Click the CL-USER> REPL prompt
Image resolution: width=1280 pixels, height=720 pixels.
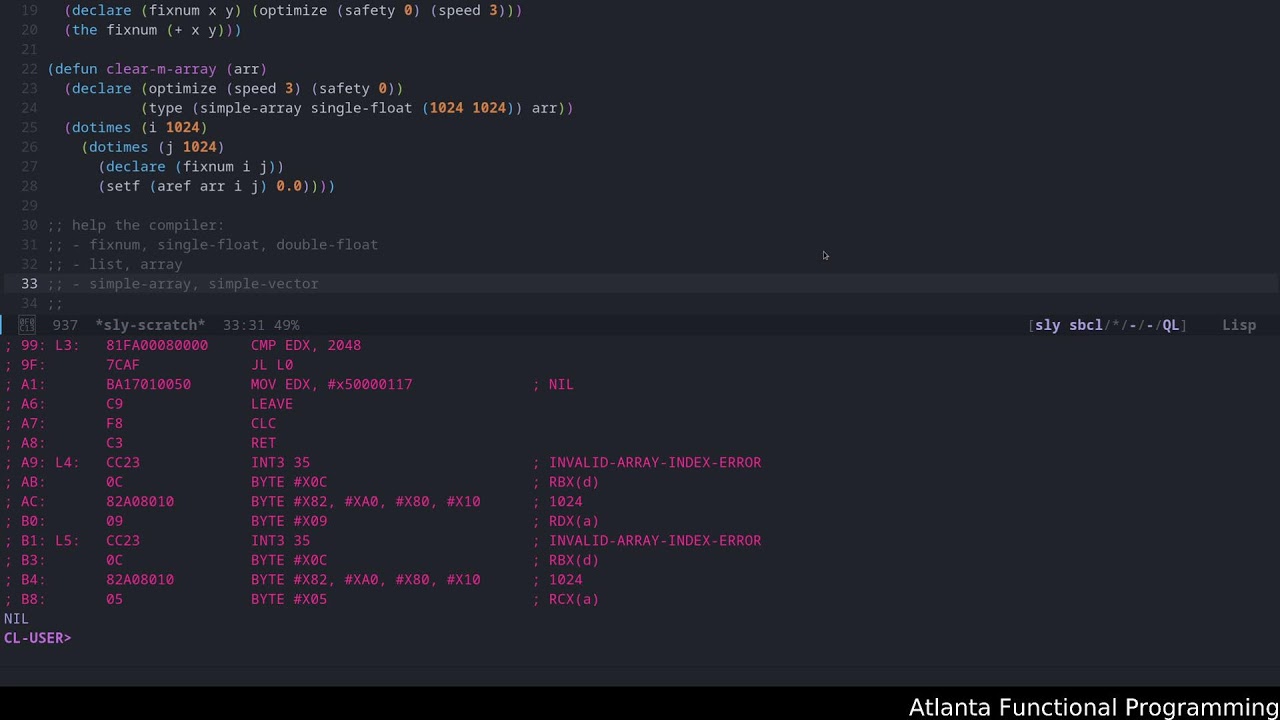[x=38, y=638]
